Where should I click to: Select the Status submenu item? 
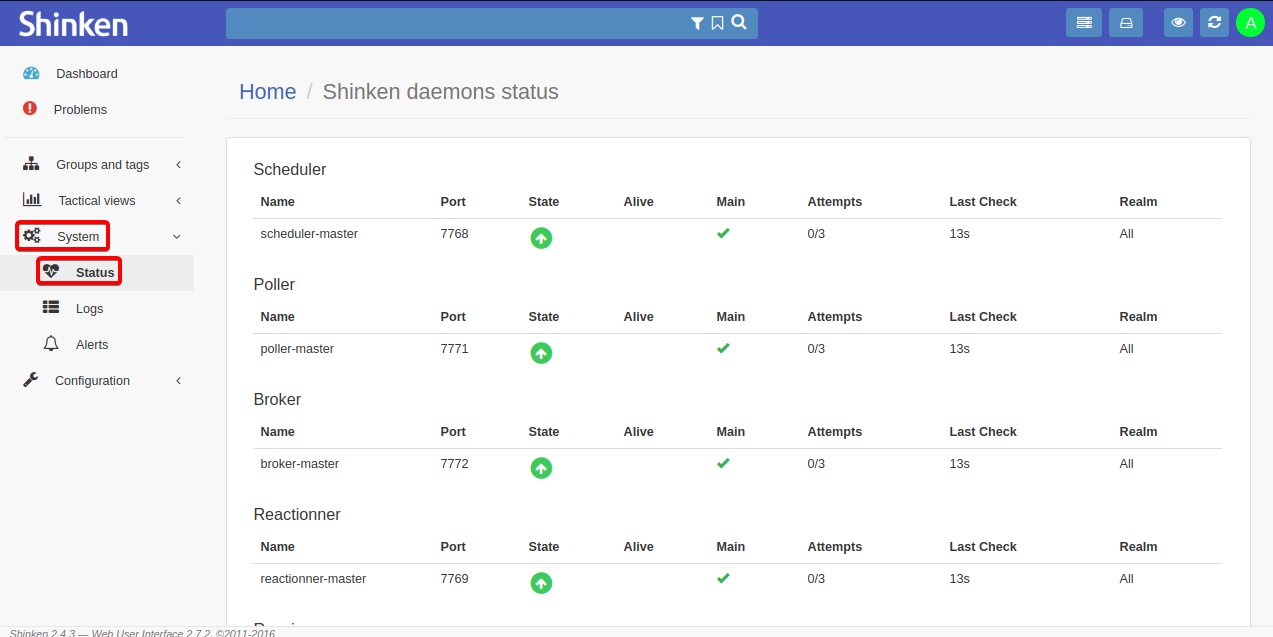95,273
